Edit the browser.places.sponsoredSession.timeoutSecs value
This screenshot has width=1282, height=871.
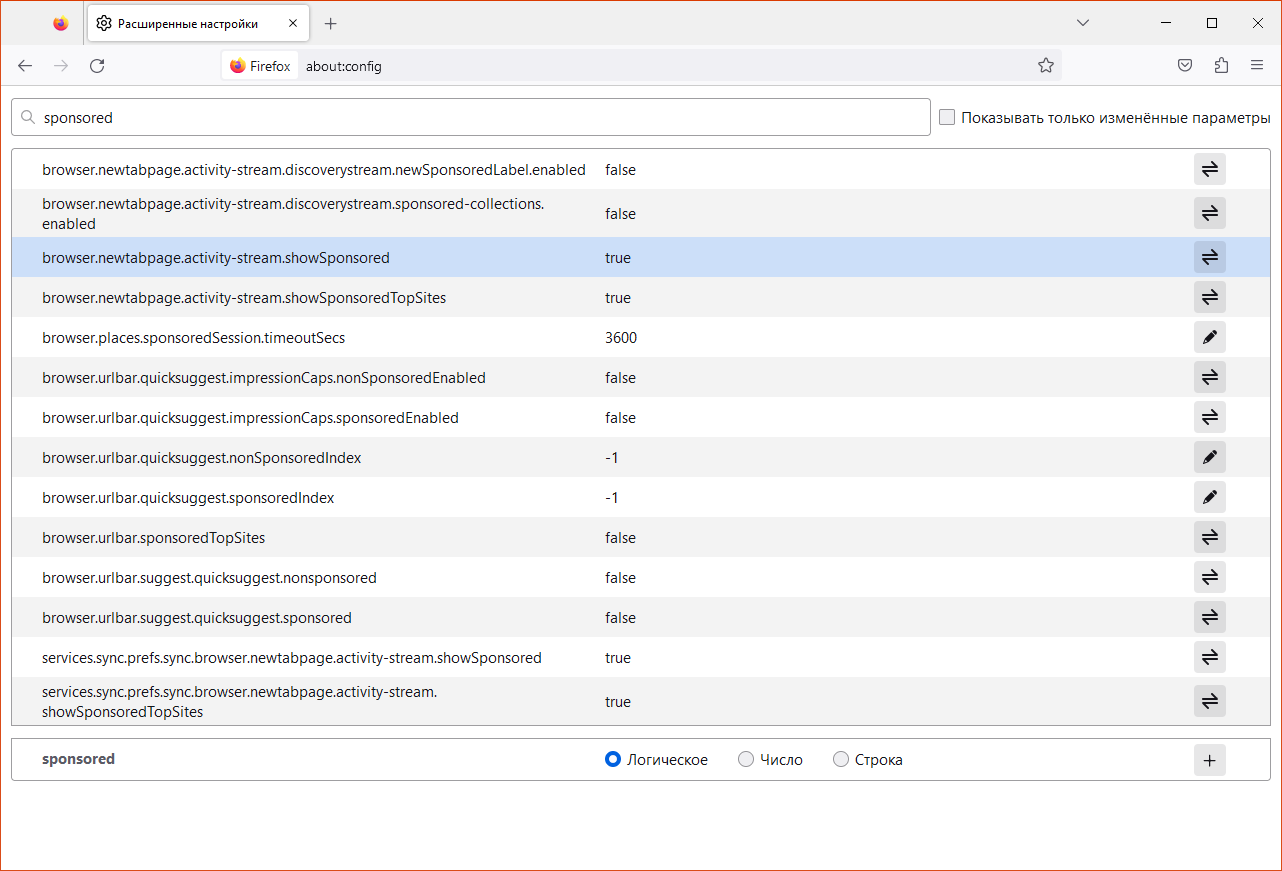coord(1209,338)
